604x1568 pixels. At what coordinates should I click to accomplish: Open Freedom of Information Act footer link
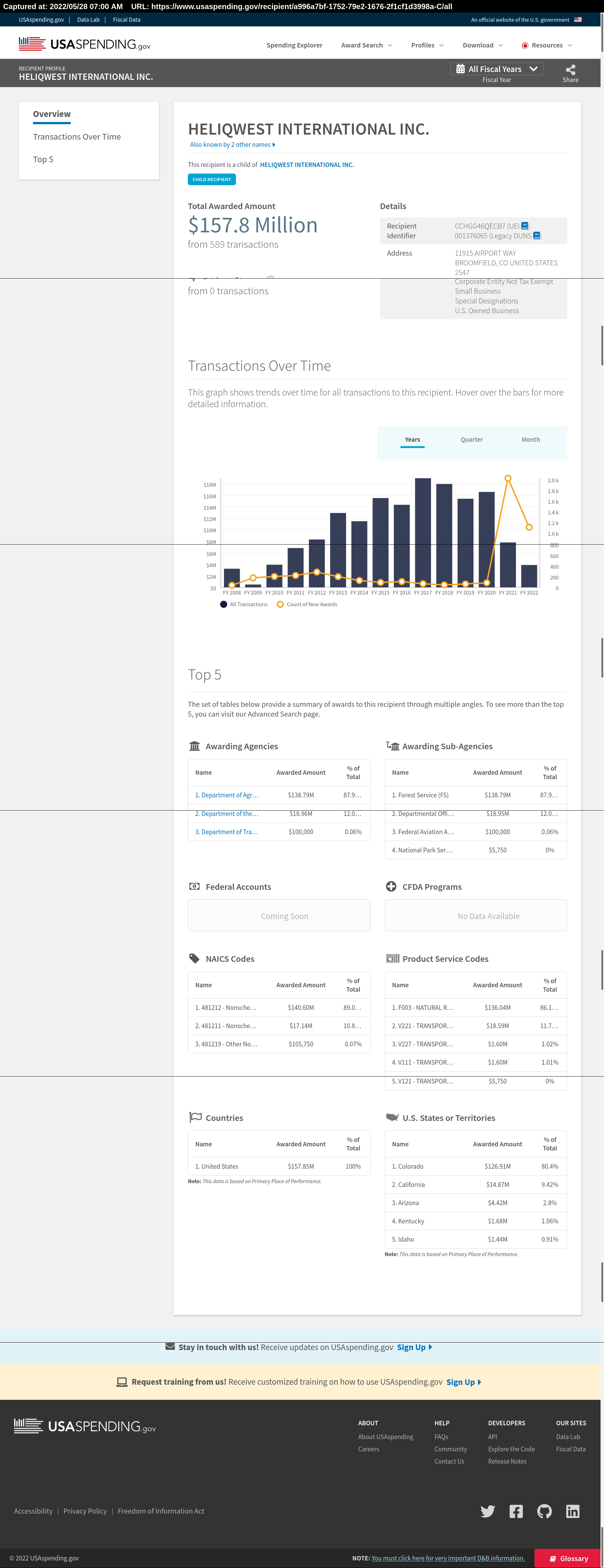[161, 1511]
